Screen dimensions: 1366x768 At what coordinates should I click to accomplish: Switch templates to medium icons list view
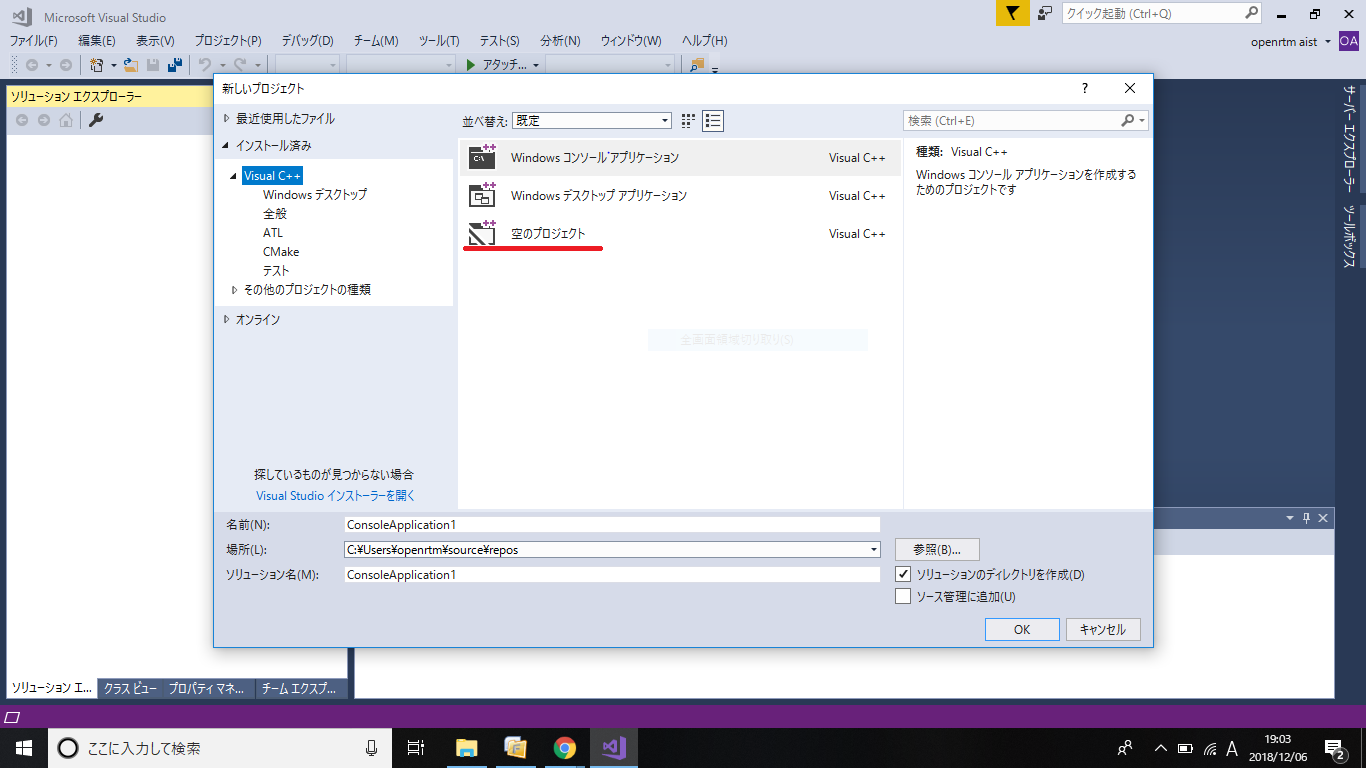pos(713,121)
